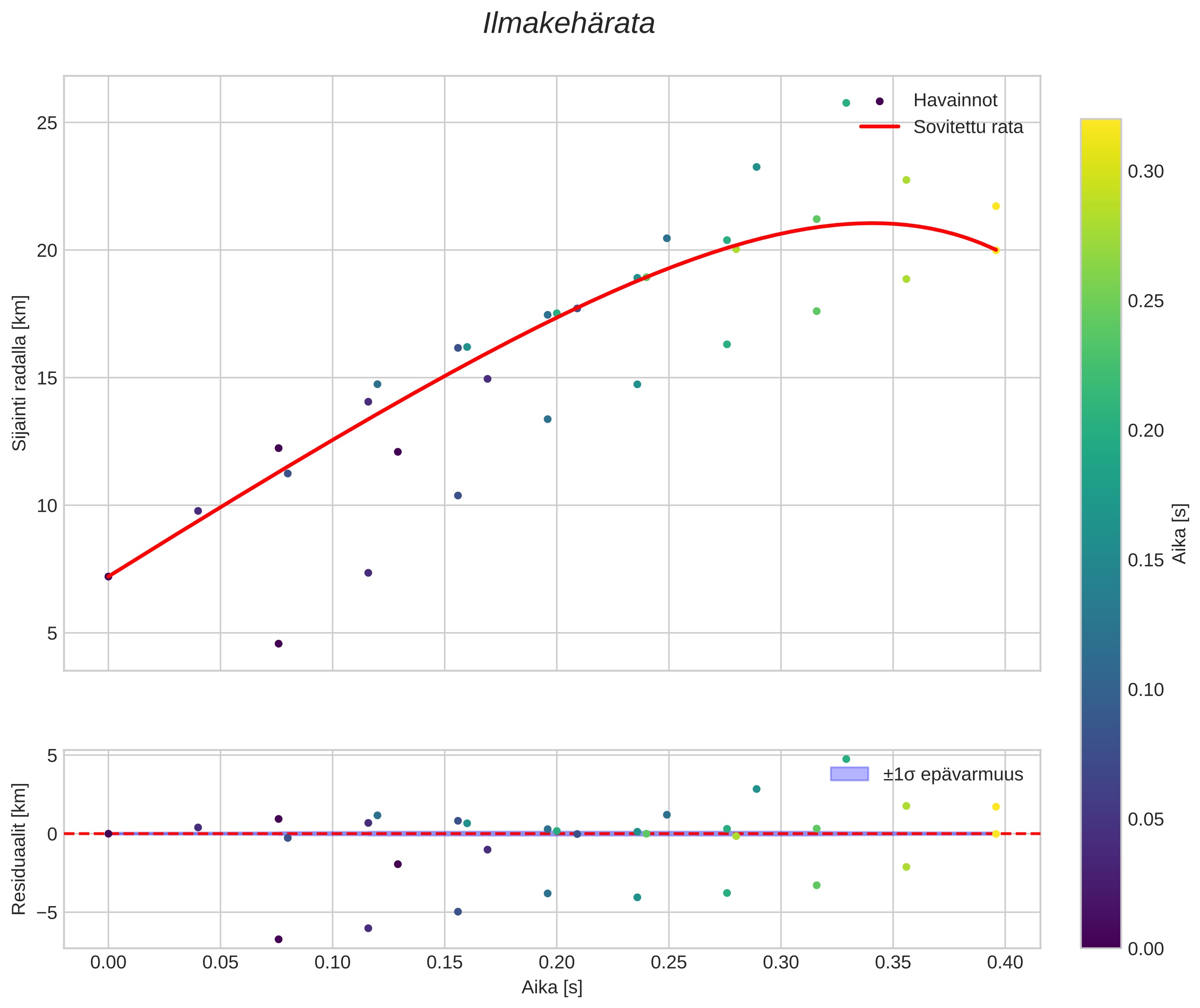Click the green marker in Havainnot legend
The height and width of the screenshot is (1008, 1200).
(846, 103)
